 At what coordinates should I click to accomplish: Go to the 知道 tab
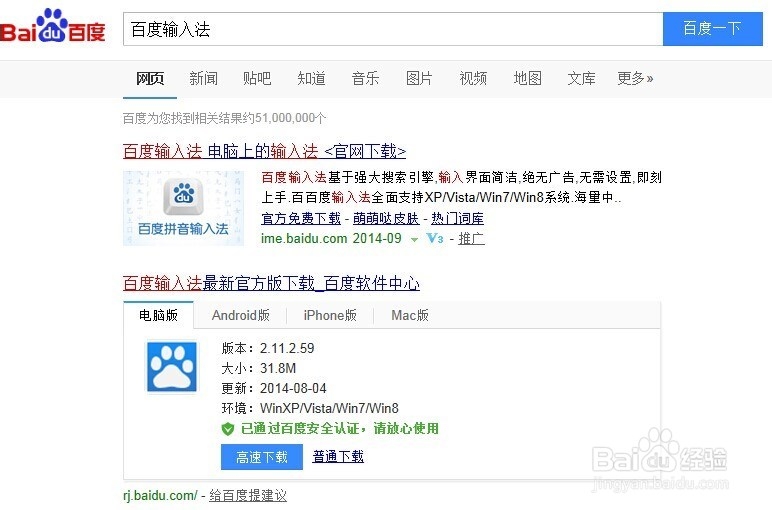pyautogui.click(x=311, y=78)
